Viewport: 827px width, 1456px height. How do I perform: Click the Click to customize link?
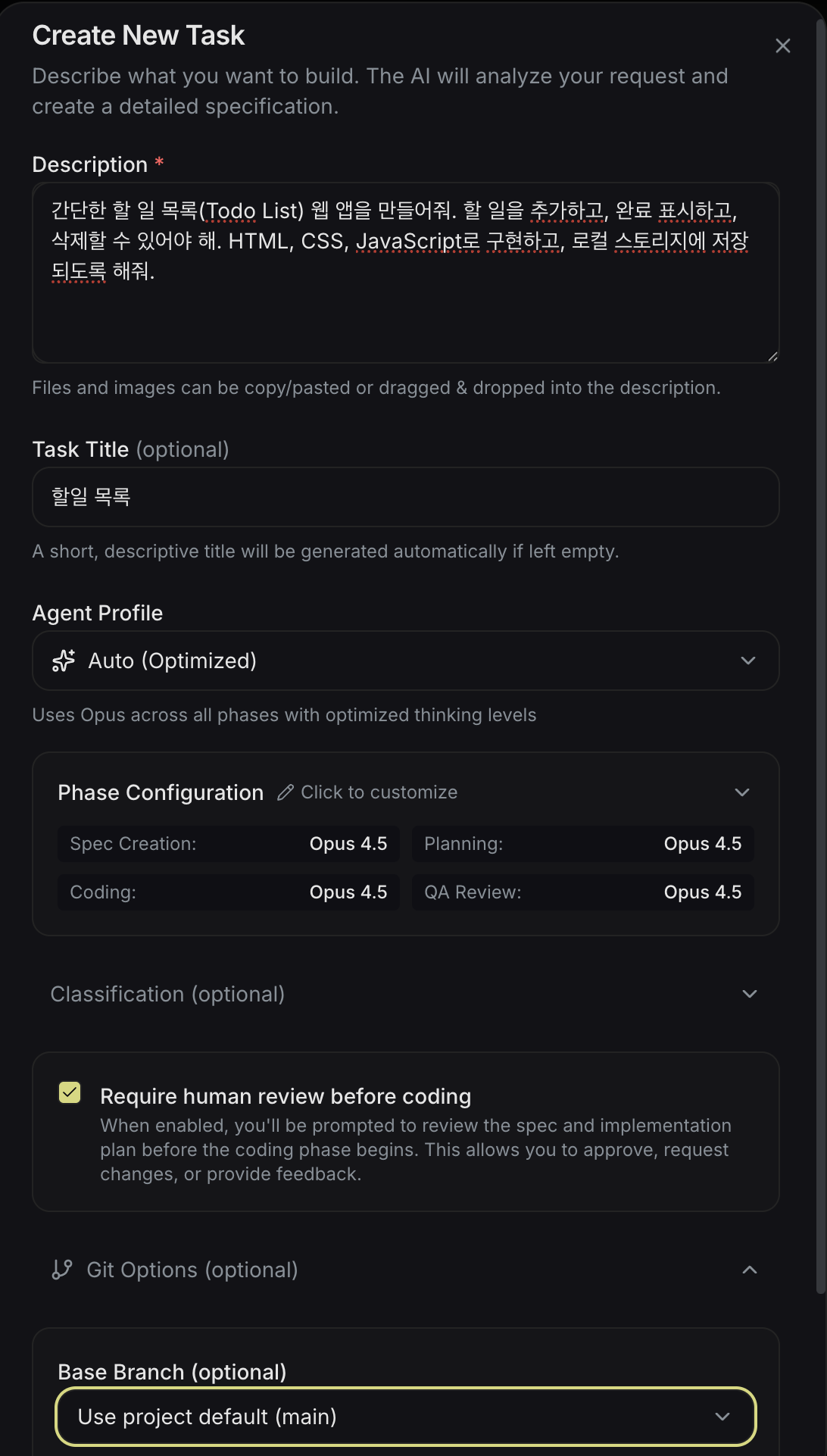[x=379, y=792]
